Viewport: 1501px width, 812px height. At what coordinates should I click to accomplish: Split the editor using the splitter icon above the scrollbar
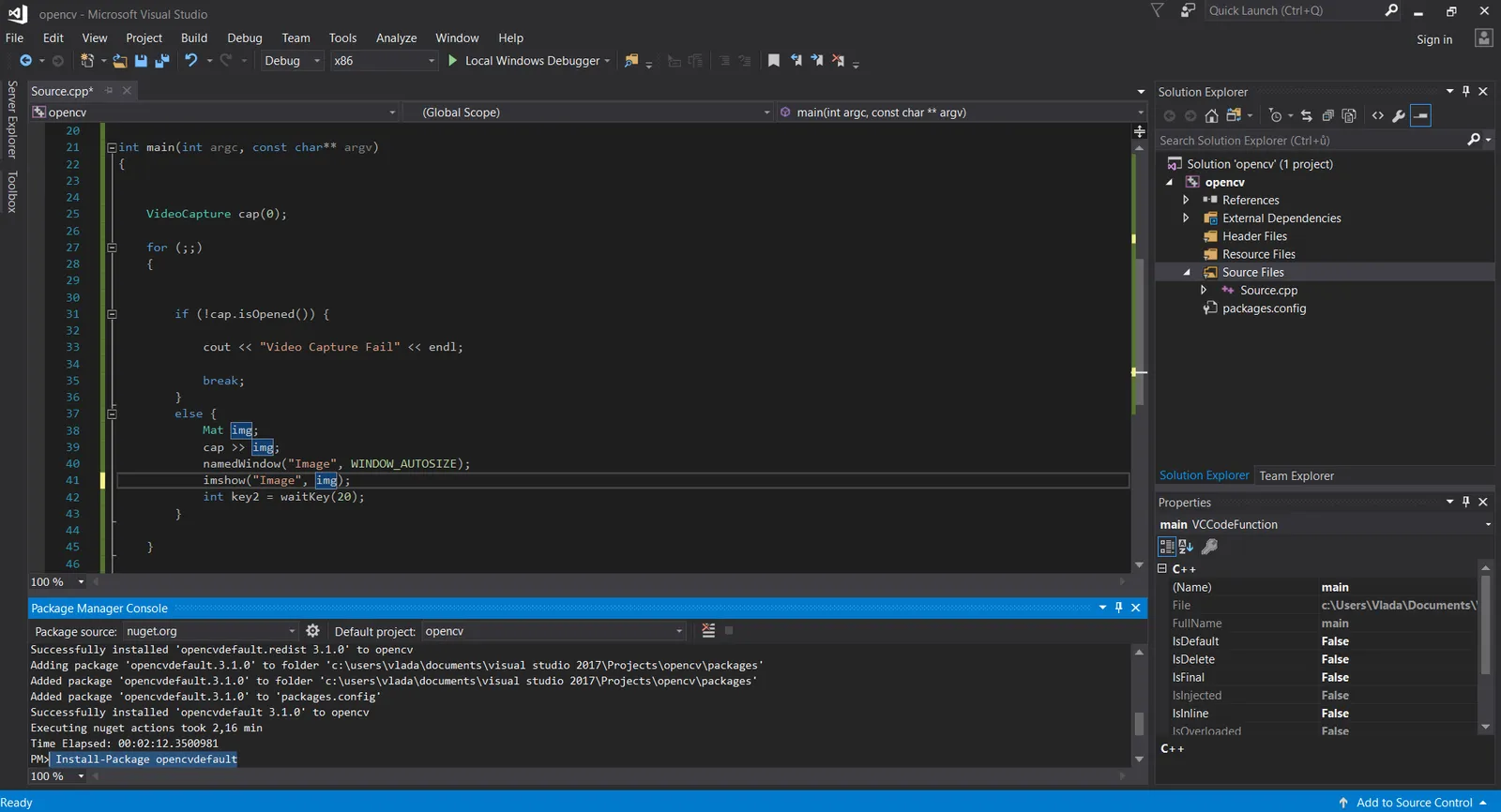(1139, 131)
